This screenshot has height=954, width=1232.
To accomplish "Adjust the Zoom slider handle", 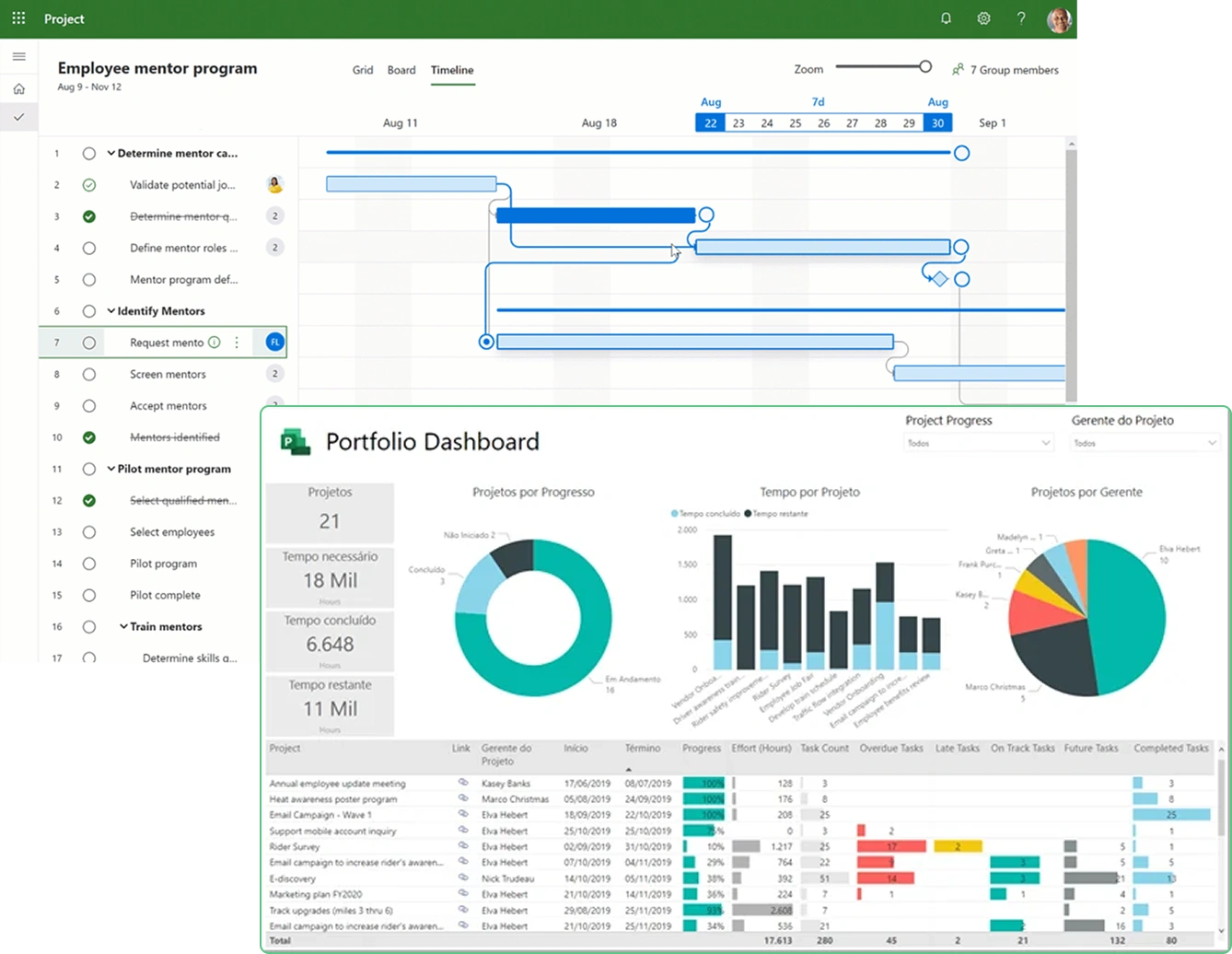I will 925,66.
